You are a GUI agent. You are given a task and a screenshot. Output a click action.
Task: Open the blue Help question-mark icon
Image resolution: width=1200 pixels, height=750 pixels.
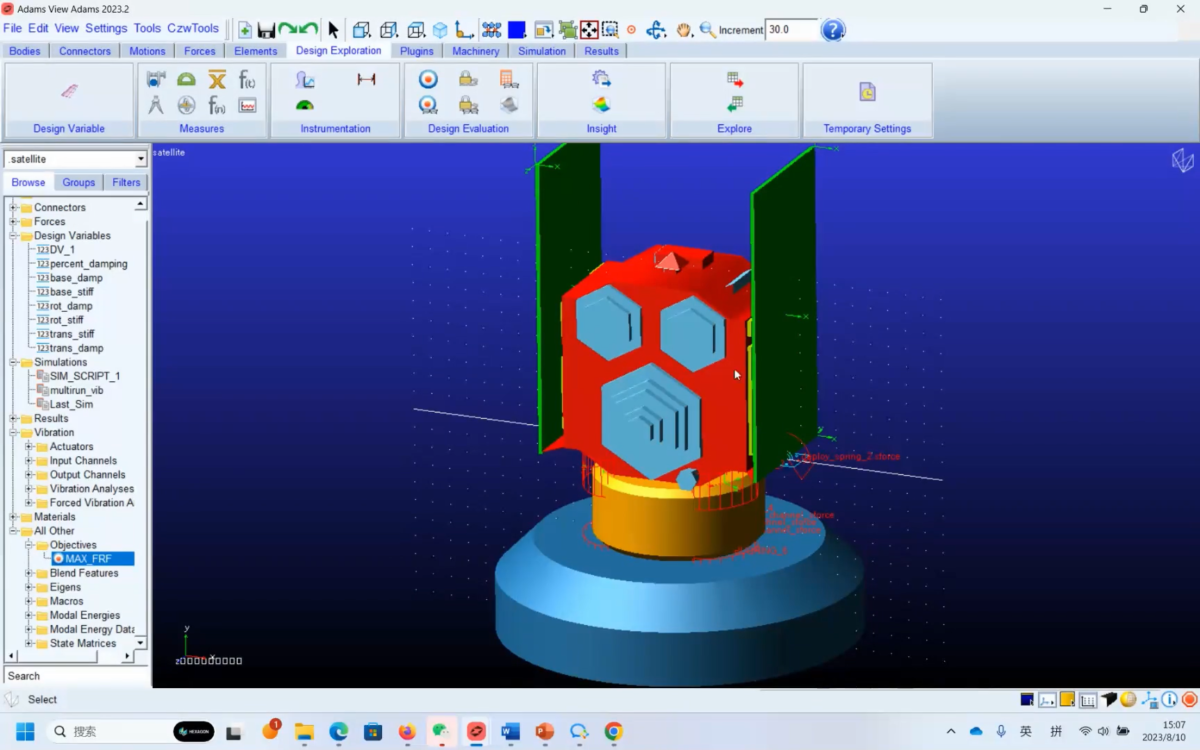(833, 30)
